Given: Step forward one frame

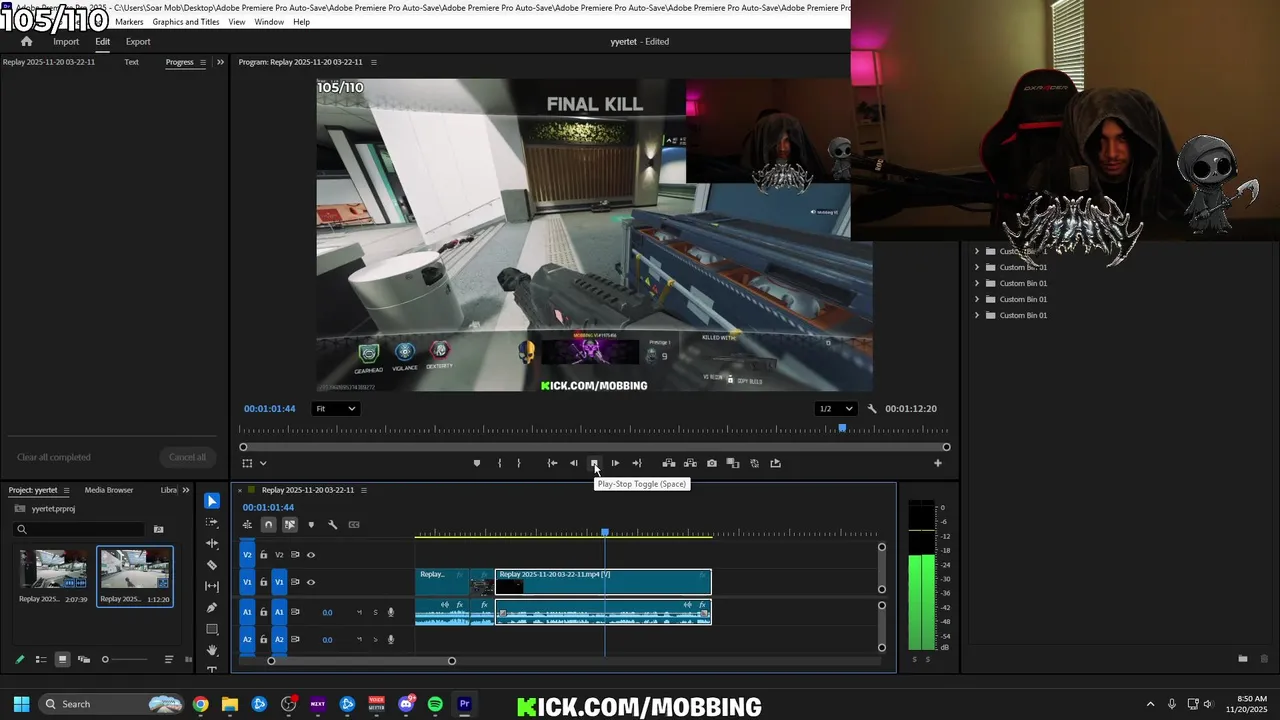Looking at the screenshot, I should pos(615,463).
